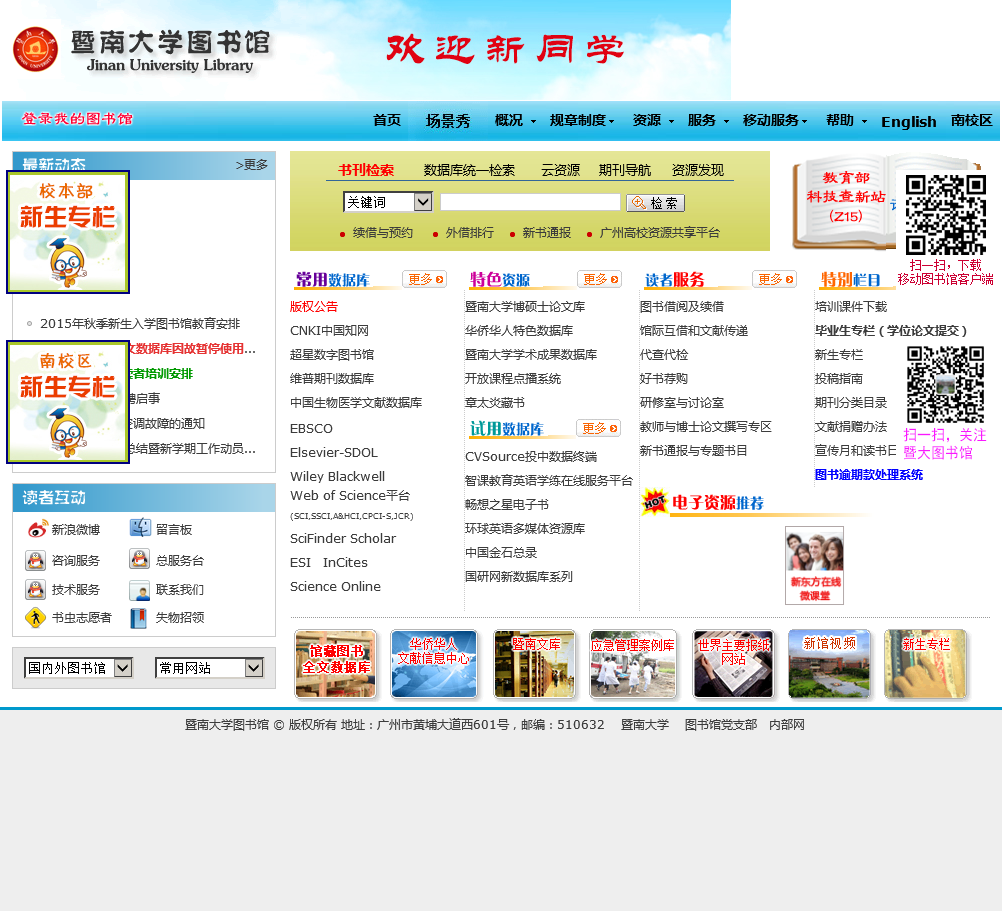Click the 技术服务 penguin icon
The image size is (1002, 911).
(36, 589)
